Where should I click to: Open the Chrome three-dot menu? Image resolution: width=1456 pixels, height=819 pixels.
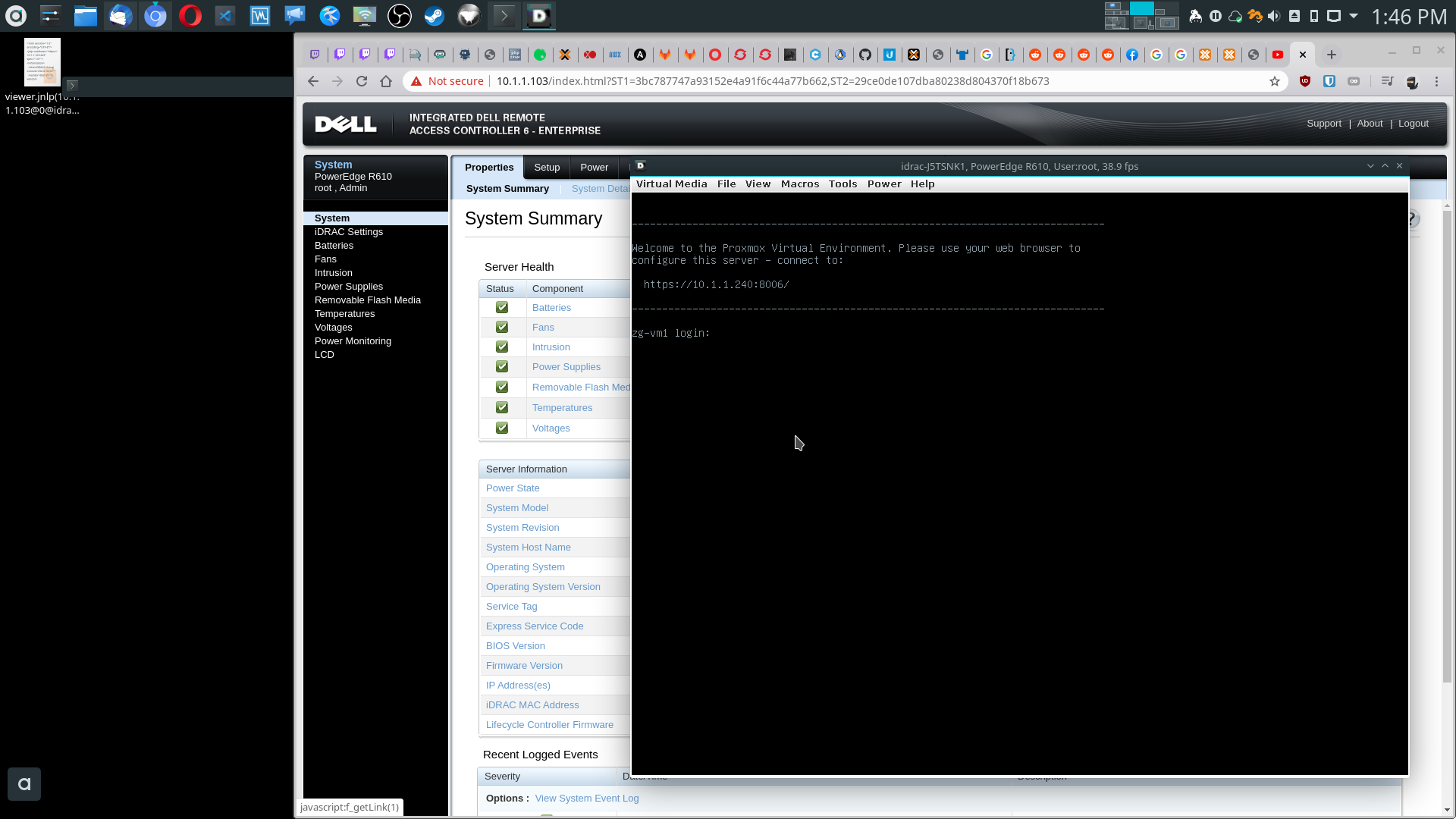pyautogui.click(x=1436, y=81)
